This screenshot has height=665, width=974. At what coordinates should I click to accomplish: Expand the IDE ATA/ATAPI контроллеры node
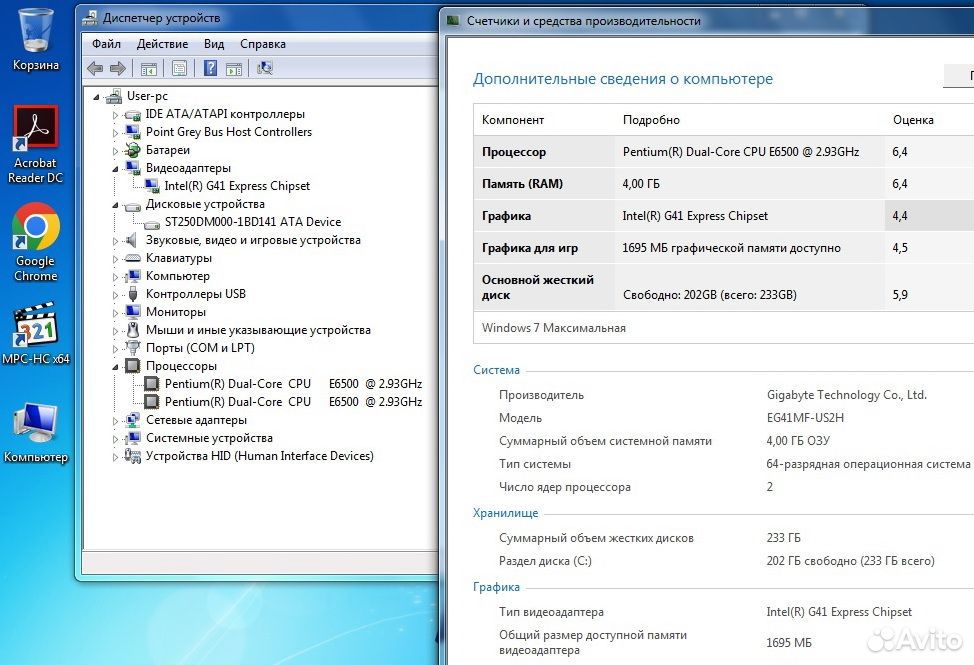pos(115,115)
